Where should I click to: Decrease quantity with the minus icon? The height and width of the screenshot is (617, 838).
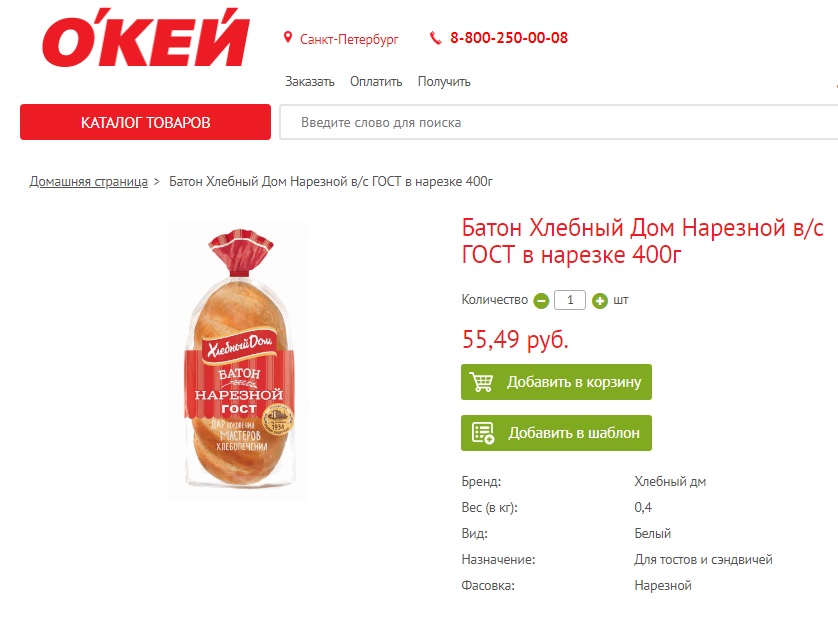click(x=541, y=301)
